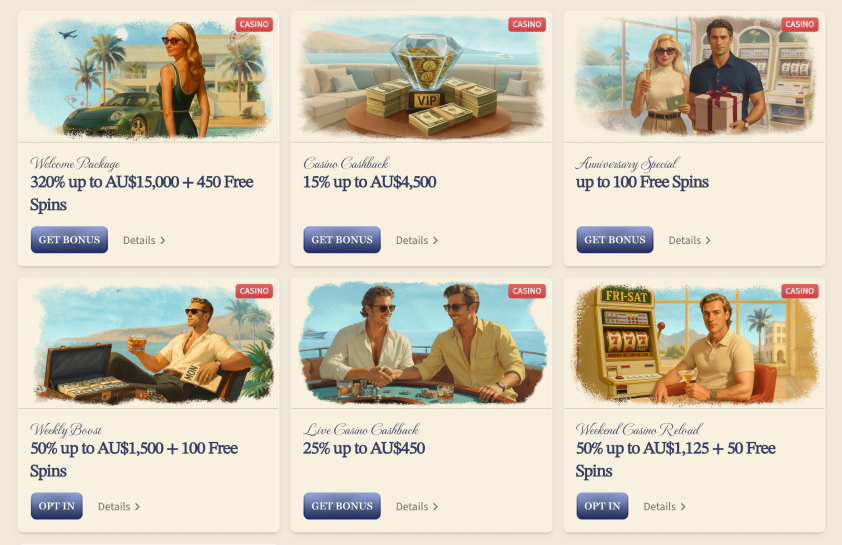Claim Casino Cashback with Get Bonus
The image size is (842, 545).
342,239
